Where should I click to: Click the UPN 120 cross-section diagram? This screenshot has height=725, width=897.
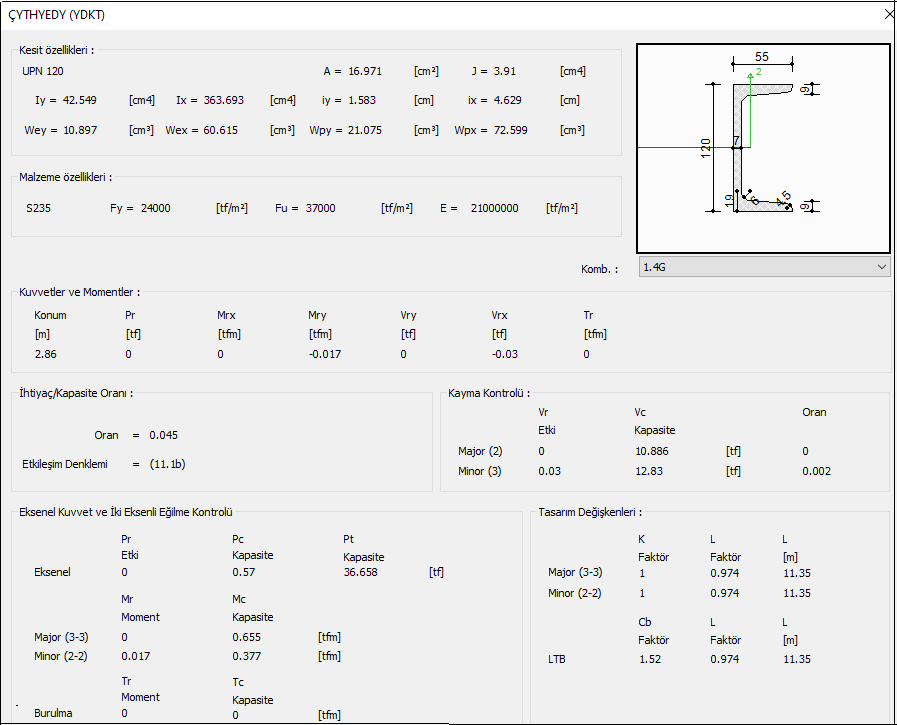(763, 148)
